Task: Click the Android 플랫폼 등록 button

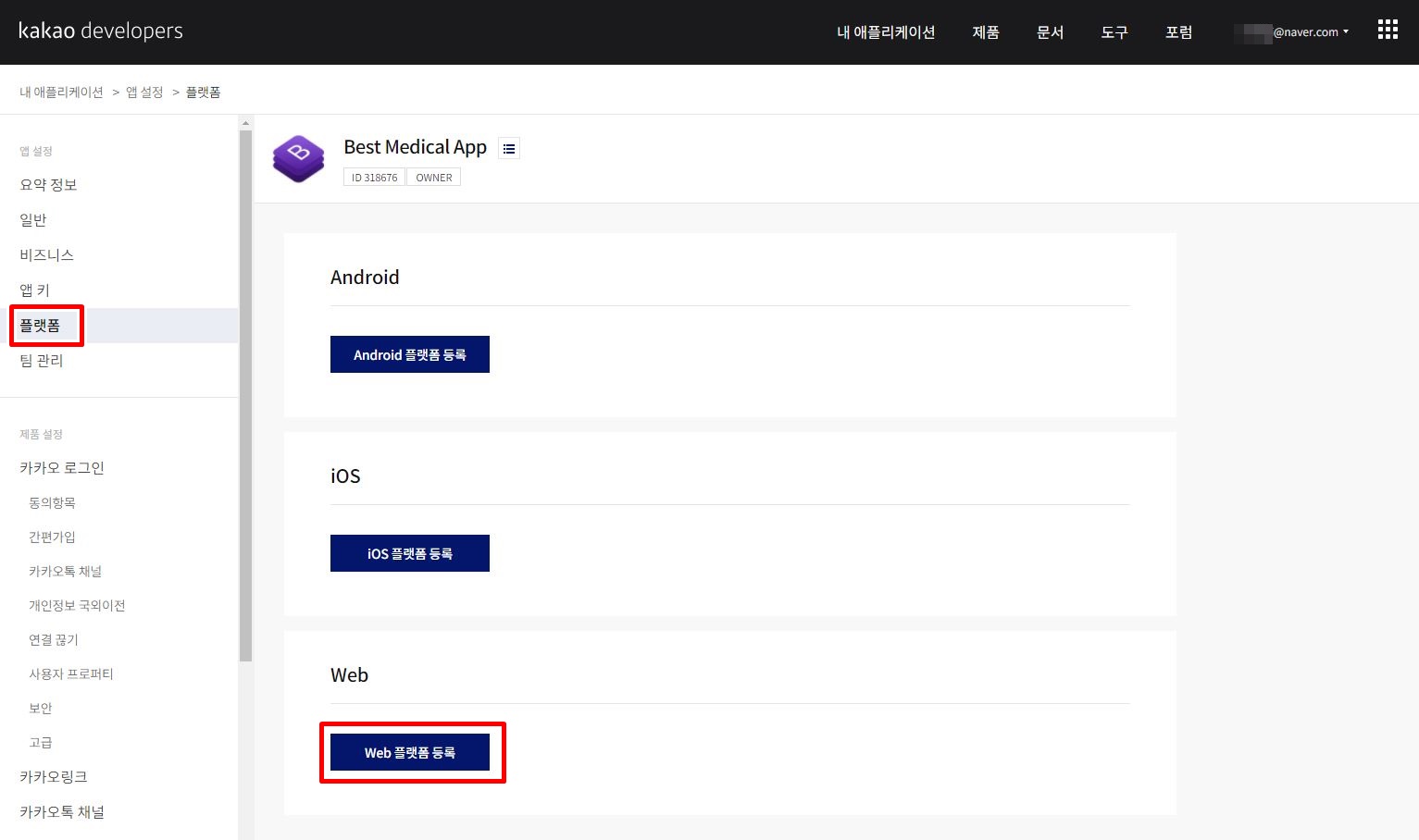Action: [x=410, y=354]
